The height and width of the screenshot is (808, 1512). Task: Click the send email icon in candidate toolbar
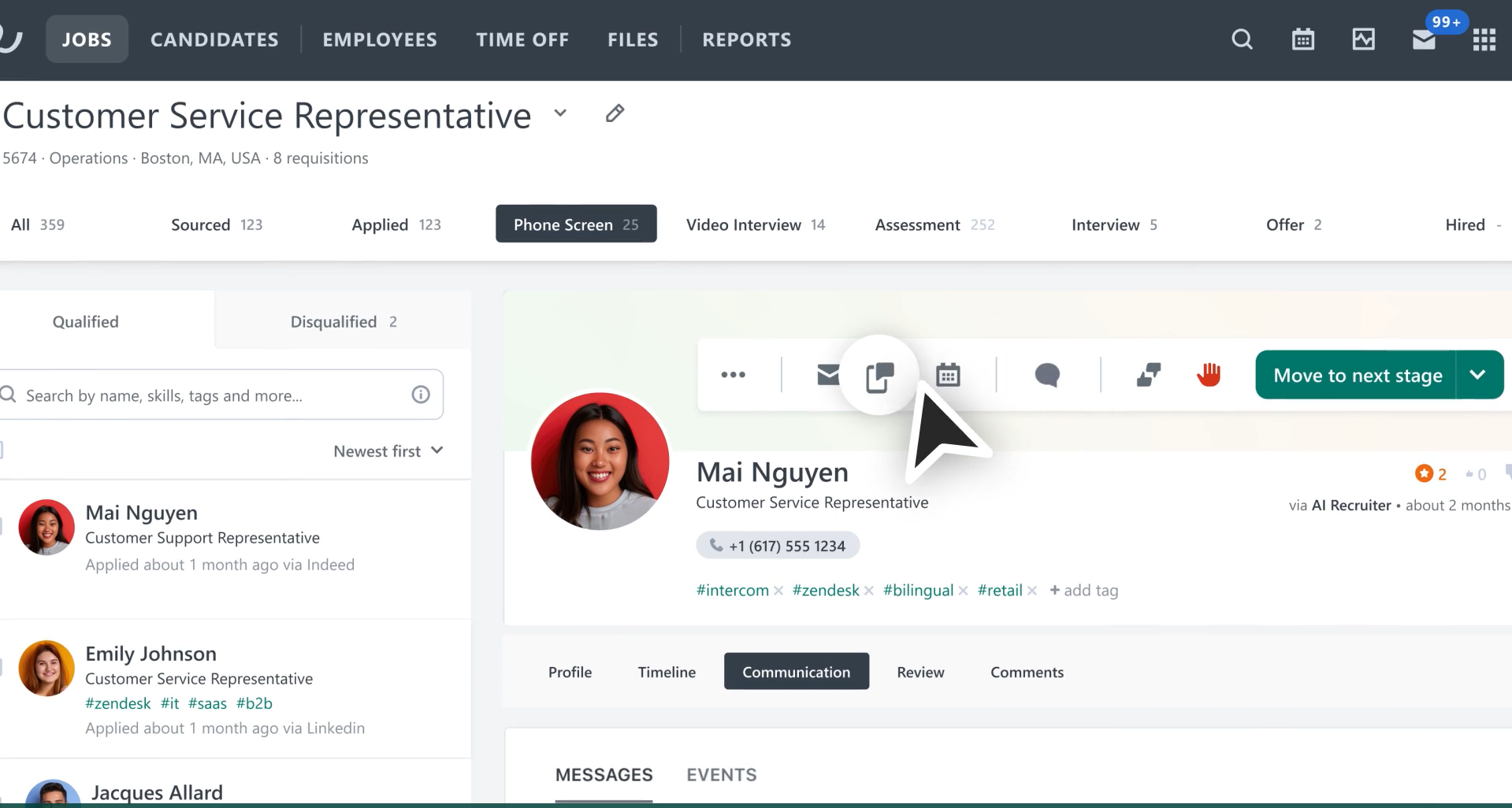pos(827,375)
